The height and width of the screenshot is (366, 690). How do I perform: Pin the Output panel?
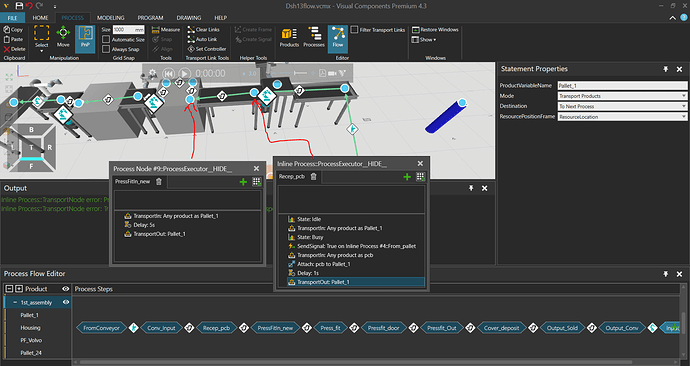tap(471, 188)
